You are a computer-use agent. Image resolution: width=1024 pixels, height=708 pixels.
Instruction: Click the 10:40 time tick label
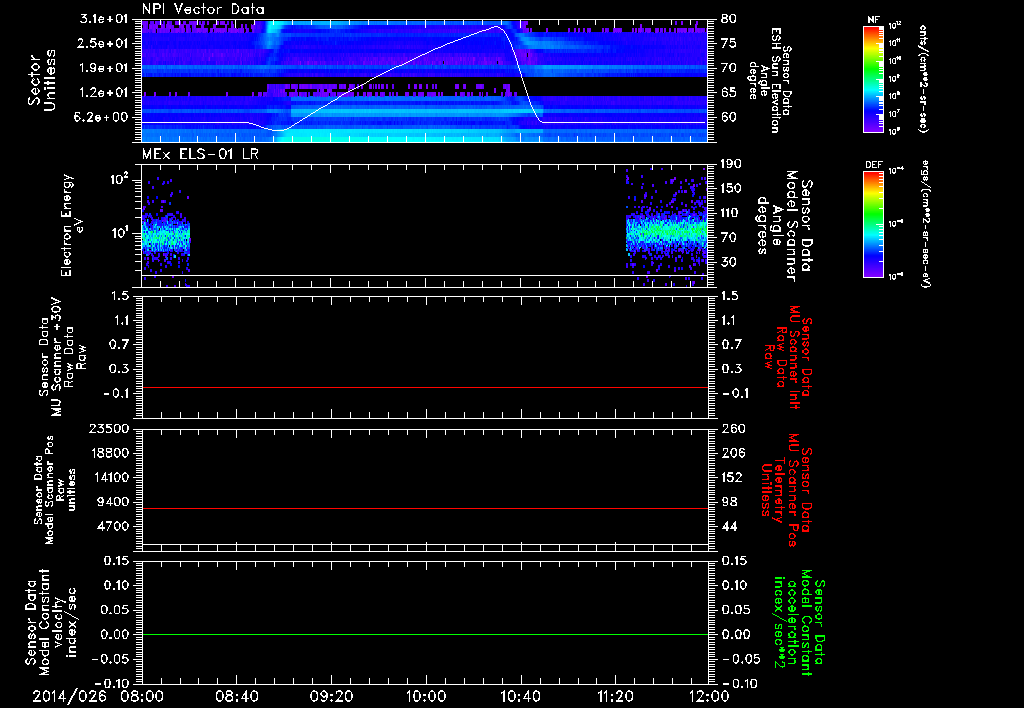(520, 696)
